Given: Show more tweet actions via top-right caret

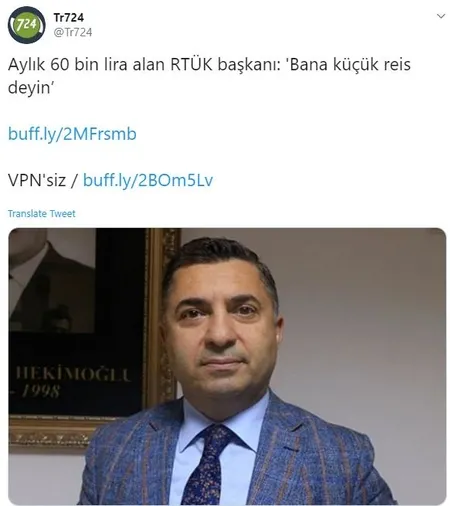Looking at the screenshot, I should pyautogui.click(x=441, y=16).
